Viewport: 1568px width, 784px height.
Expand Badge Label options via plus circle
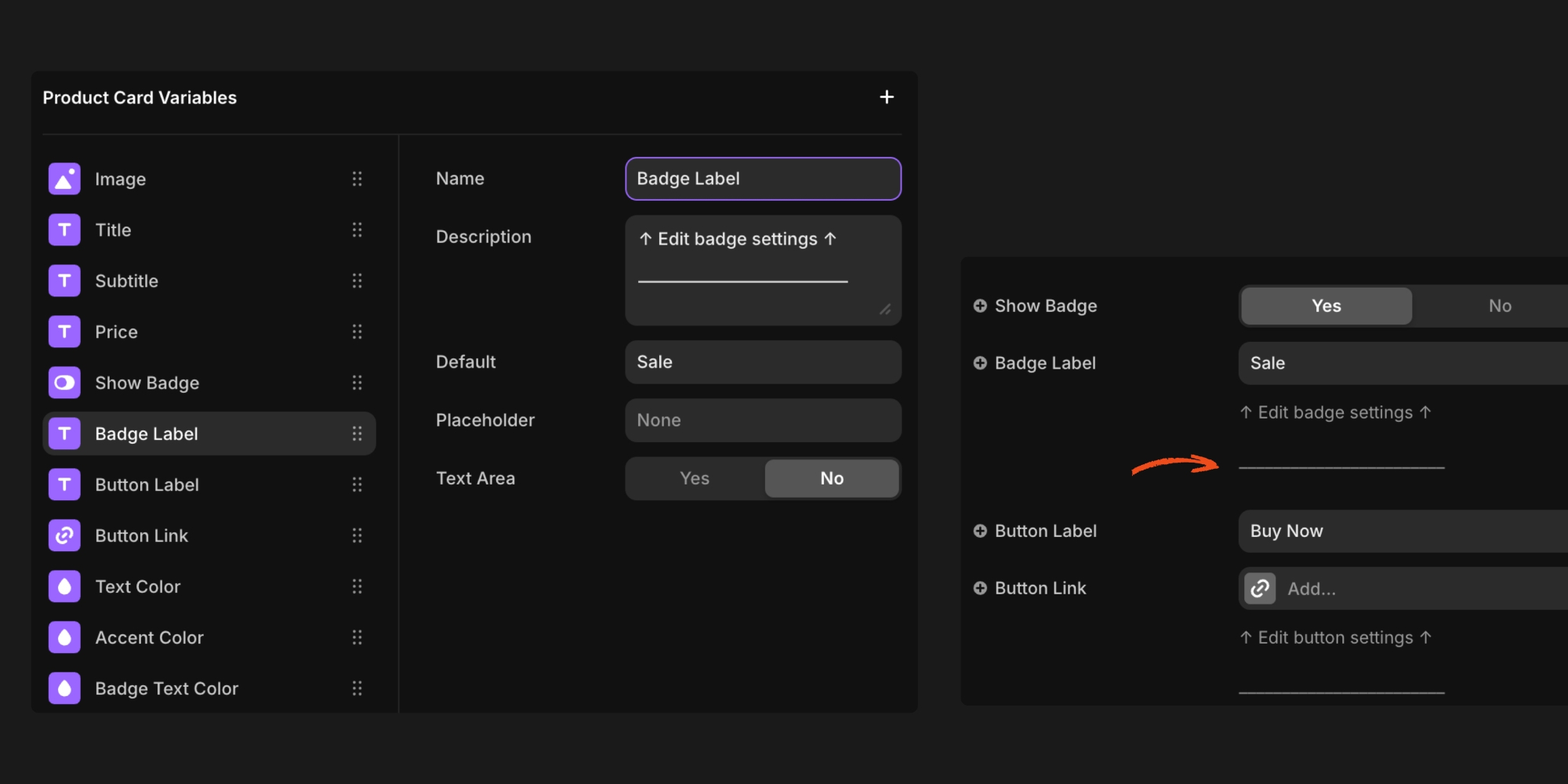[x=979, y=362]
